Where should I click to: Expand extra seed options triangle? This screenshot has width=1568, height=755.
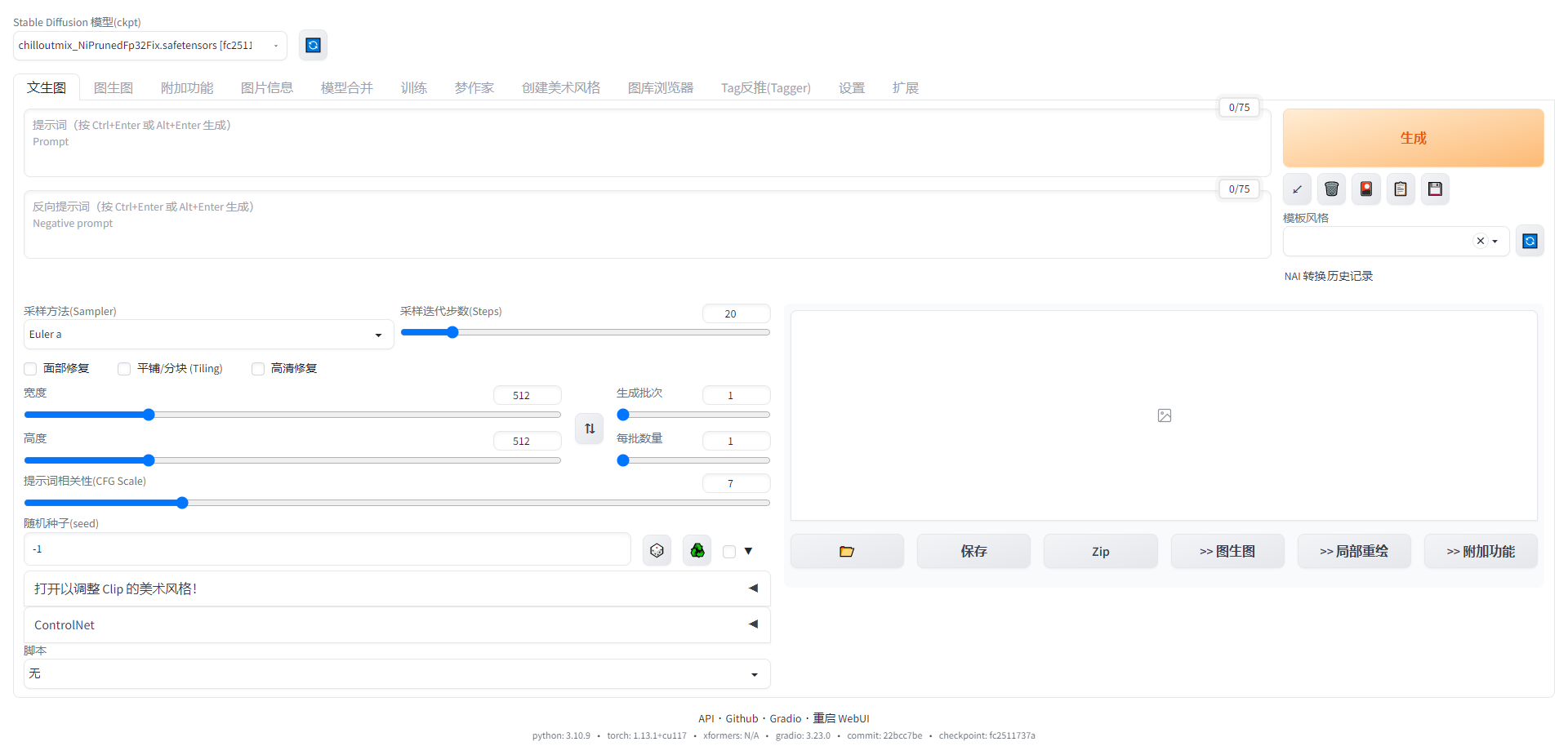pyautogui.click(x=748, y=551)
